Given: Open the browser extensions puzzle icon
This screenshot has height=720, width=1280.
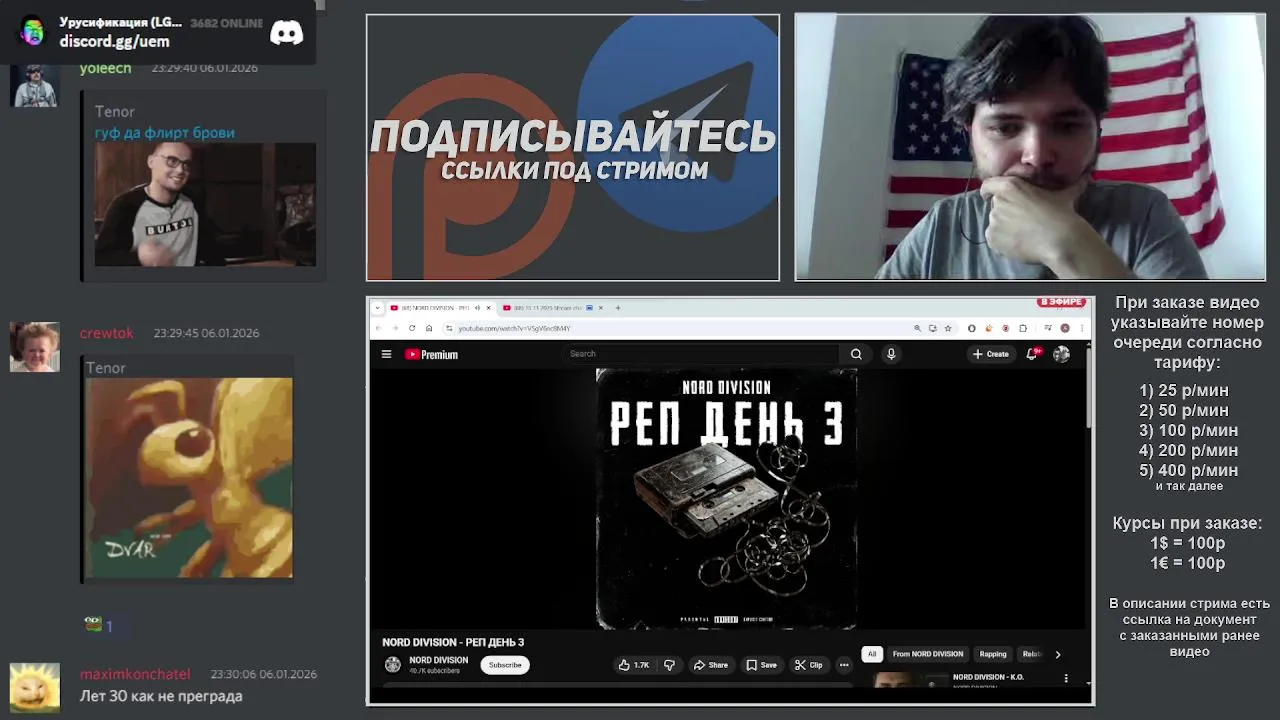Looking at the screenshot, I should pos(1023,328).
